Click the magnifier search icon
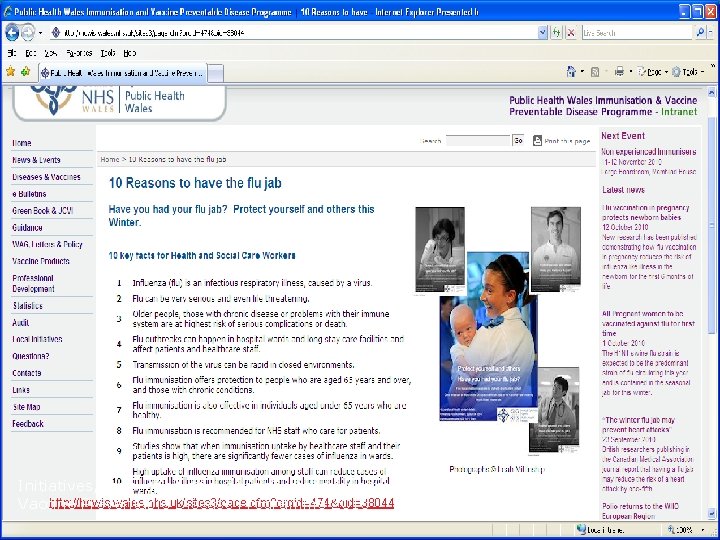720x540 pixels. 700,33
